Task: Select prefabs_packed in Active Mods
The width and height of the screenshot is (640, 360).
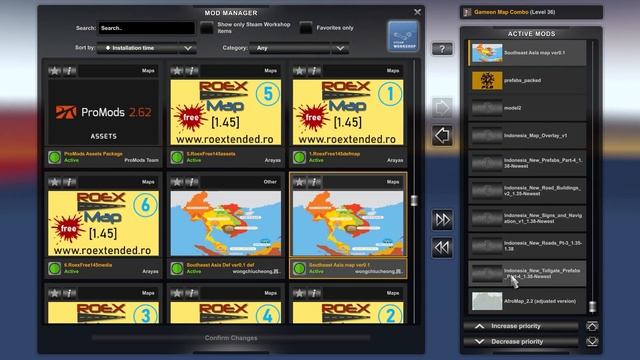Action: tap(527, 80)
